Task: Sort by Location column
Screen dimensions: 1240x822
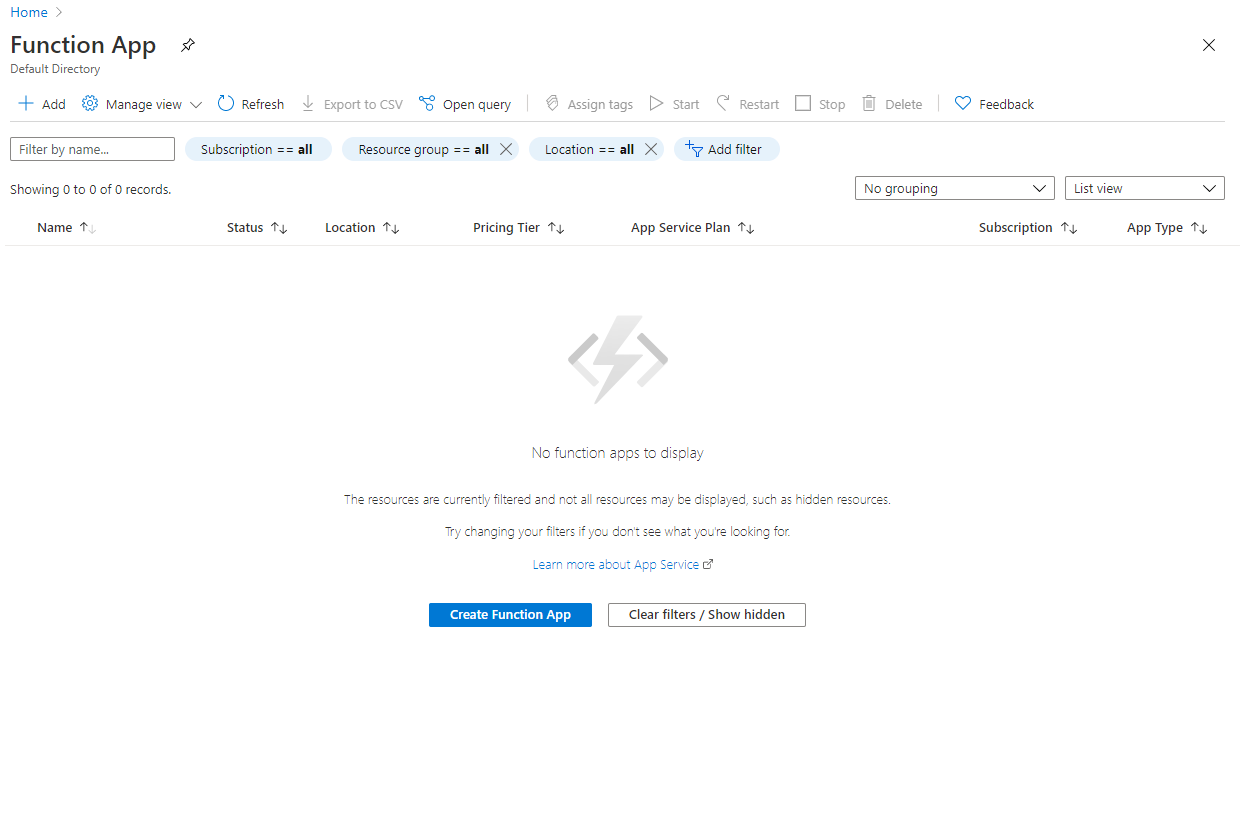Action: click(362, 228)
